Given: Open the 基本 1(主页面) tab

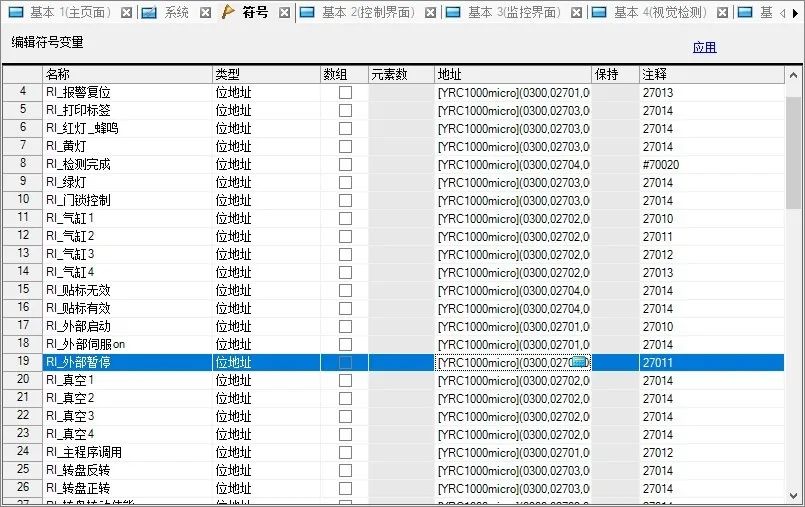Looking at the screenshot, I should click(69, 13).
